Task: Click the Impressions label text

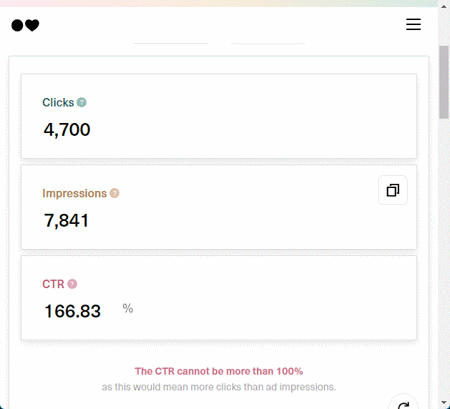Action: coord(74,193)
